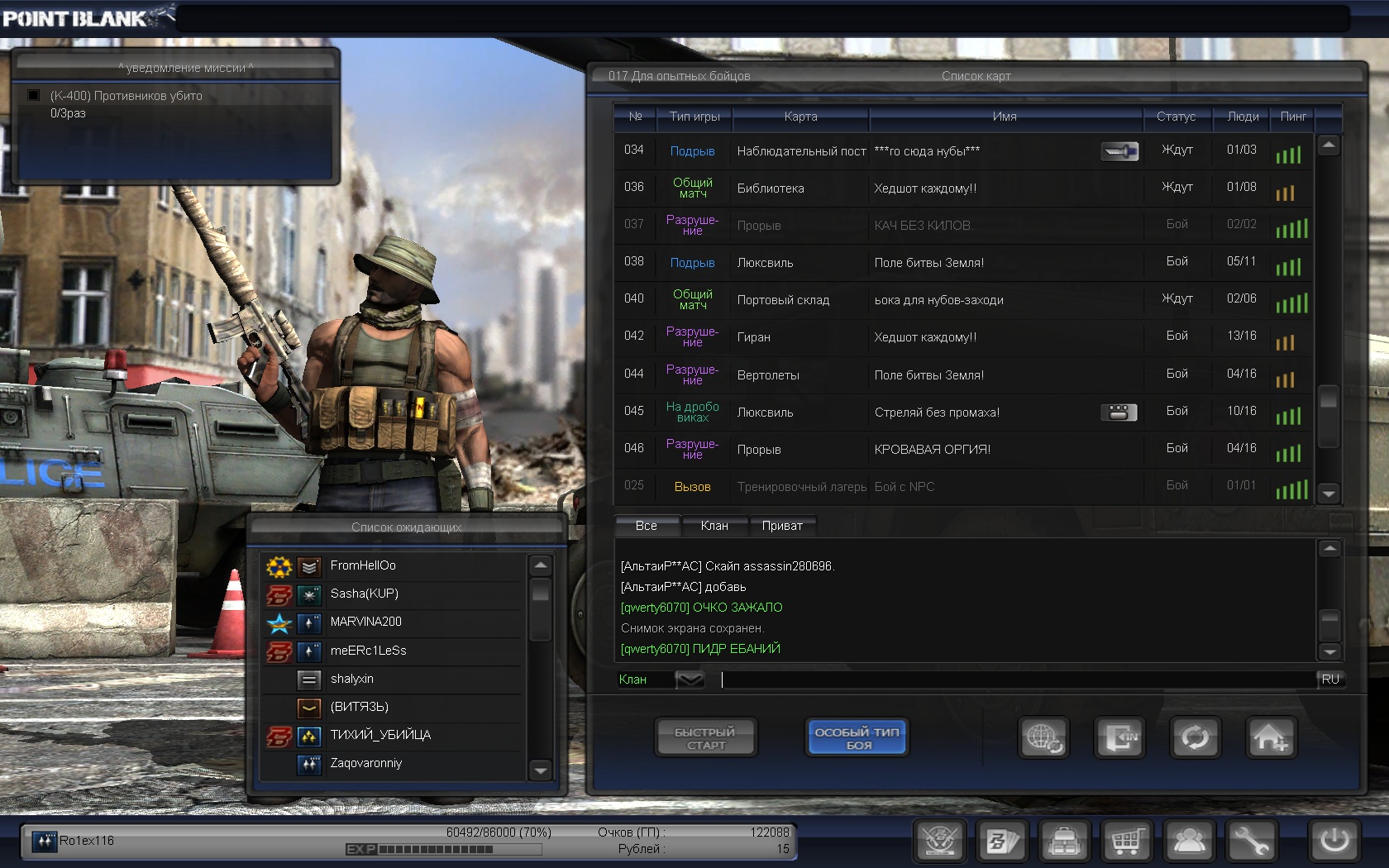Click meERc1LeSs's rank icon
The height and width of the screenshot is (868, 1389).
pos(309,651)
